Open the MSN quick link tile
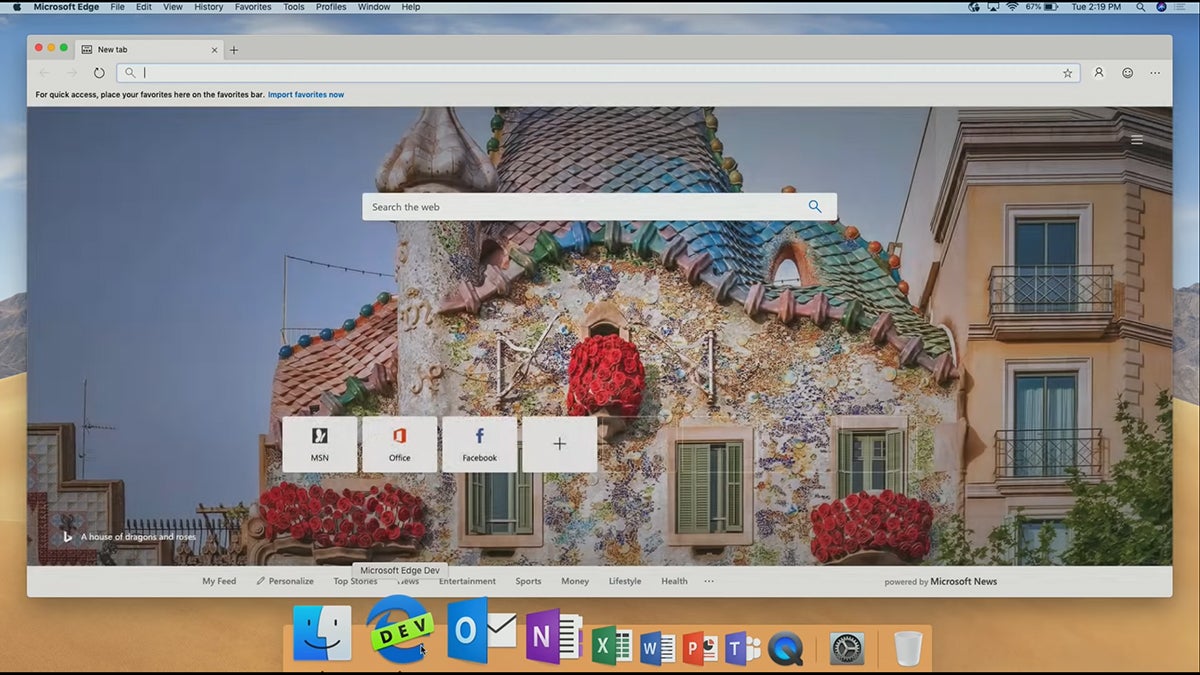Screen dimensions: 1200x675 pyautogui.click(x=320, y=444)
